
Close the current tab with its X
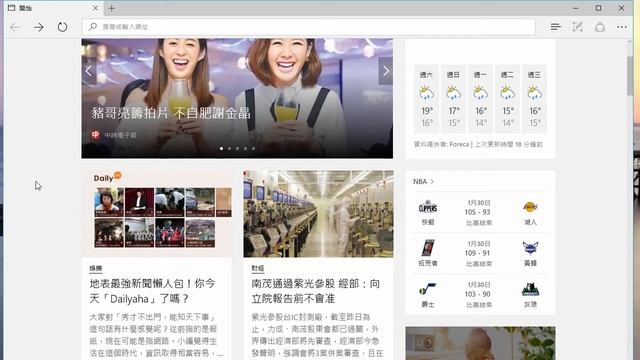[x=95, y=8]
